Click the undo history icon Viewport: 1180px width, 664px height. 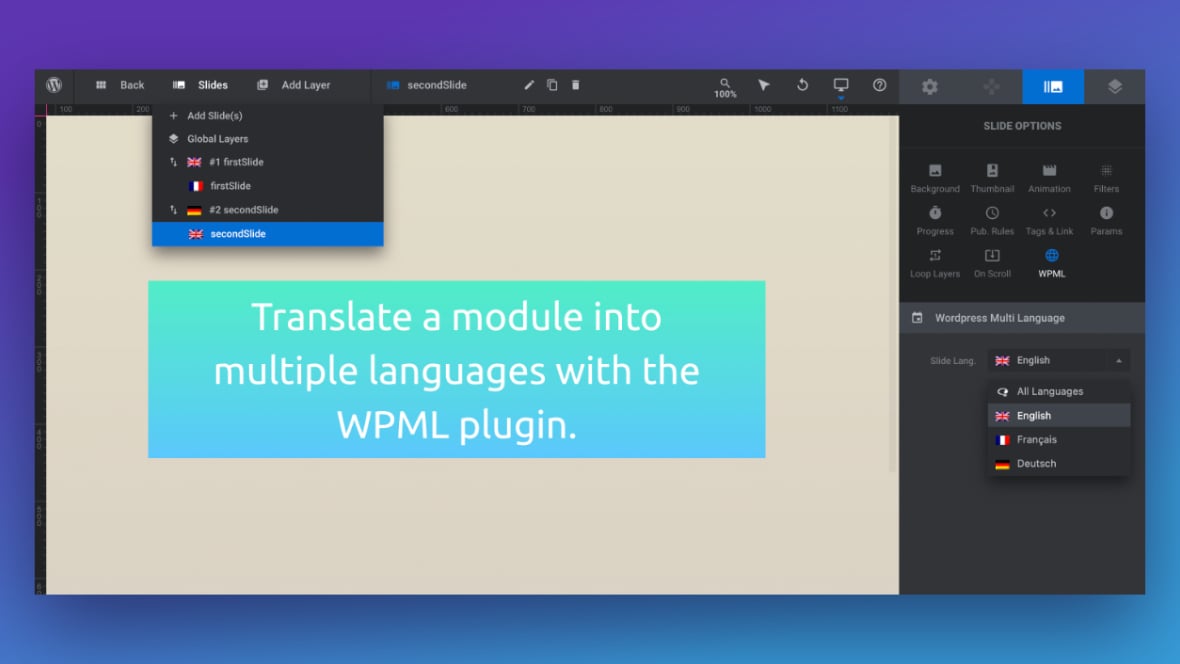[802, 85]
